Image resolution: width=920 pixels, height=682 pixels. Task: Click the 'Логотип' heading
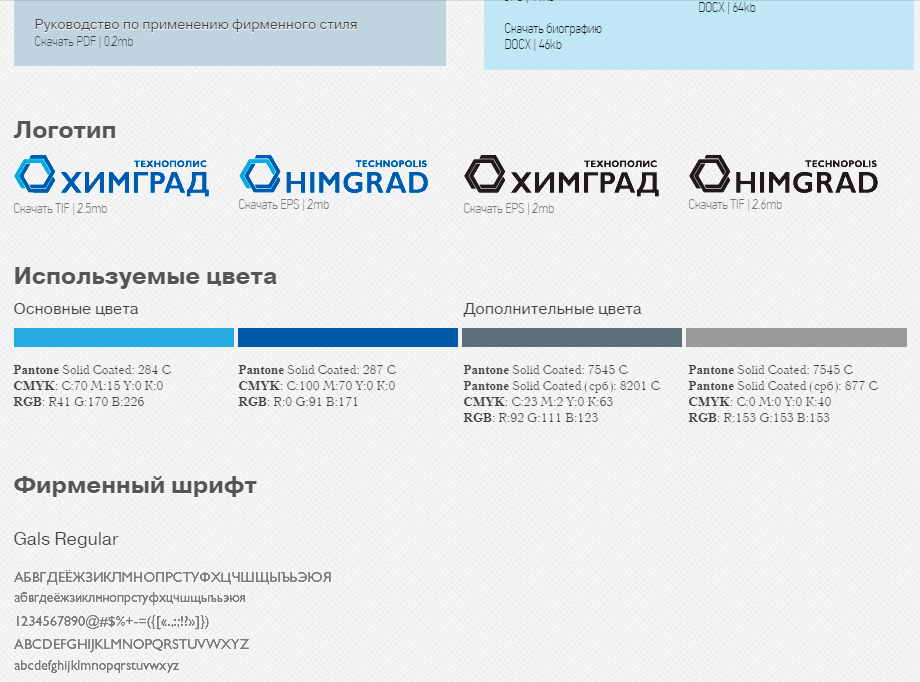65,130
